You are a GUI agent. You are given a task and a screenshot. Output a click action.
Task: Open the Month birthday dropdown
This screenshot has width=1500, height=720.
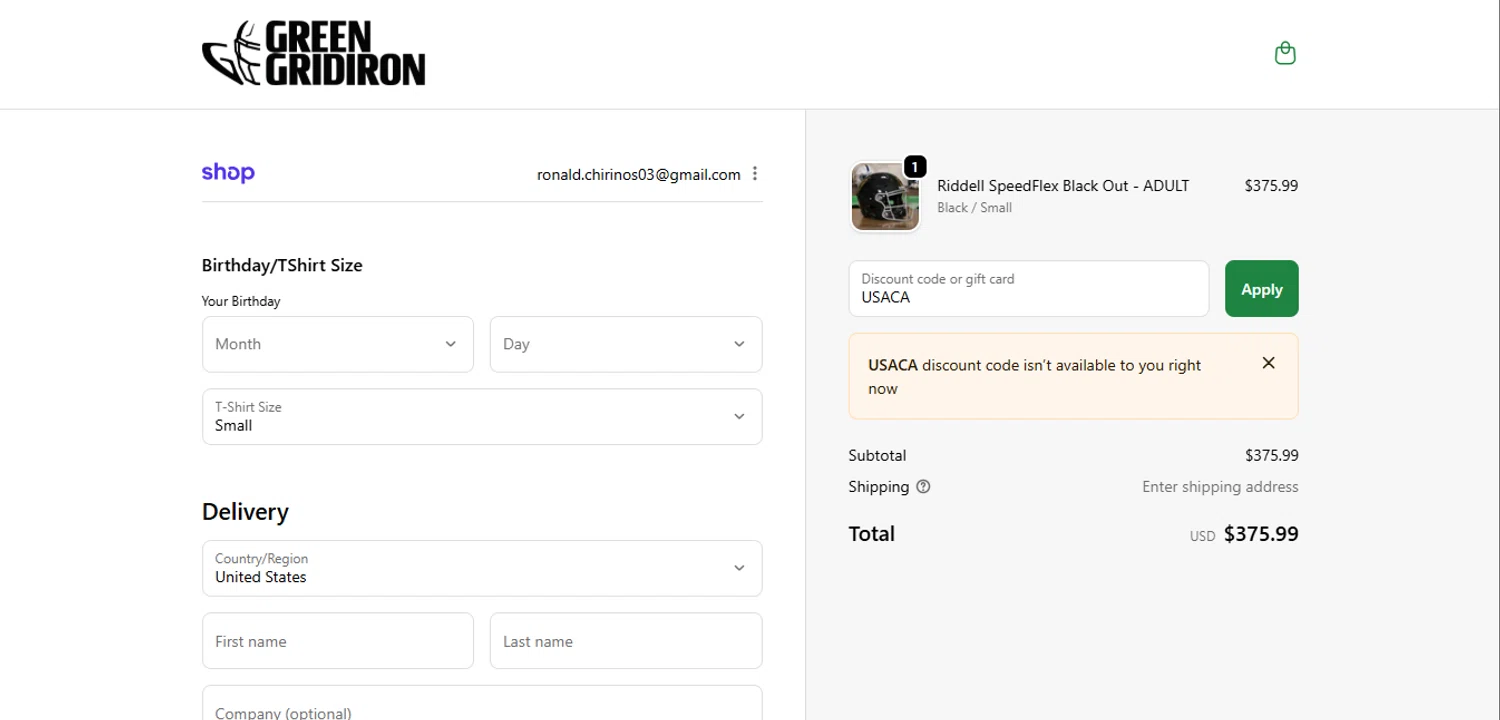(x=338, y=344)
